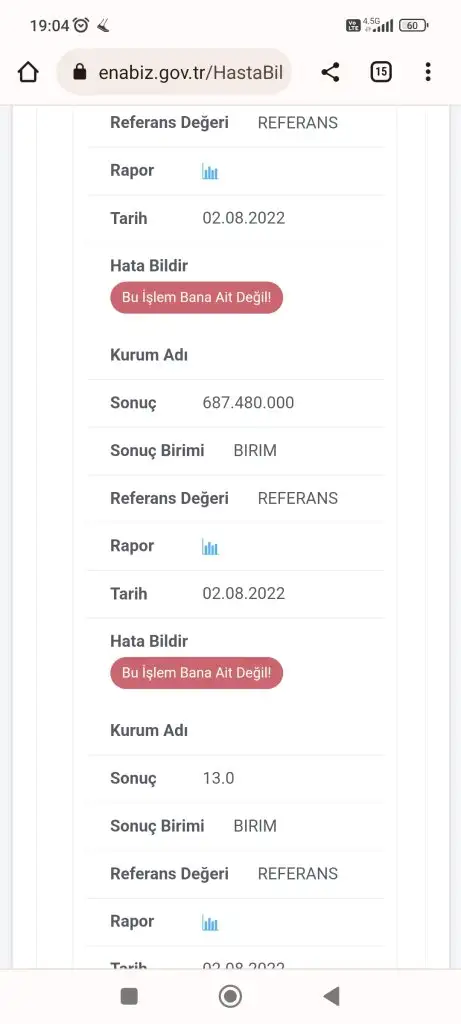Tap the alarm clock status icon

coord(81,25)
